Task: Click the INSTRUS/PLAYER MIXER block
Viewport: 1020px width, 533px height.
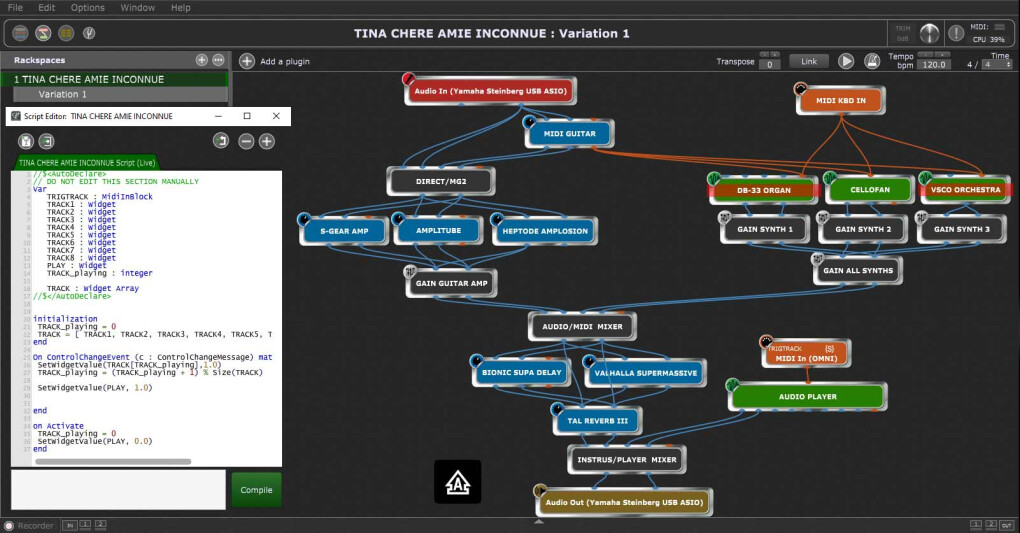Action: pos(626,459)
